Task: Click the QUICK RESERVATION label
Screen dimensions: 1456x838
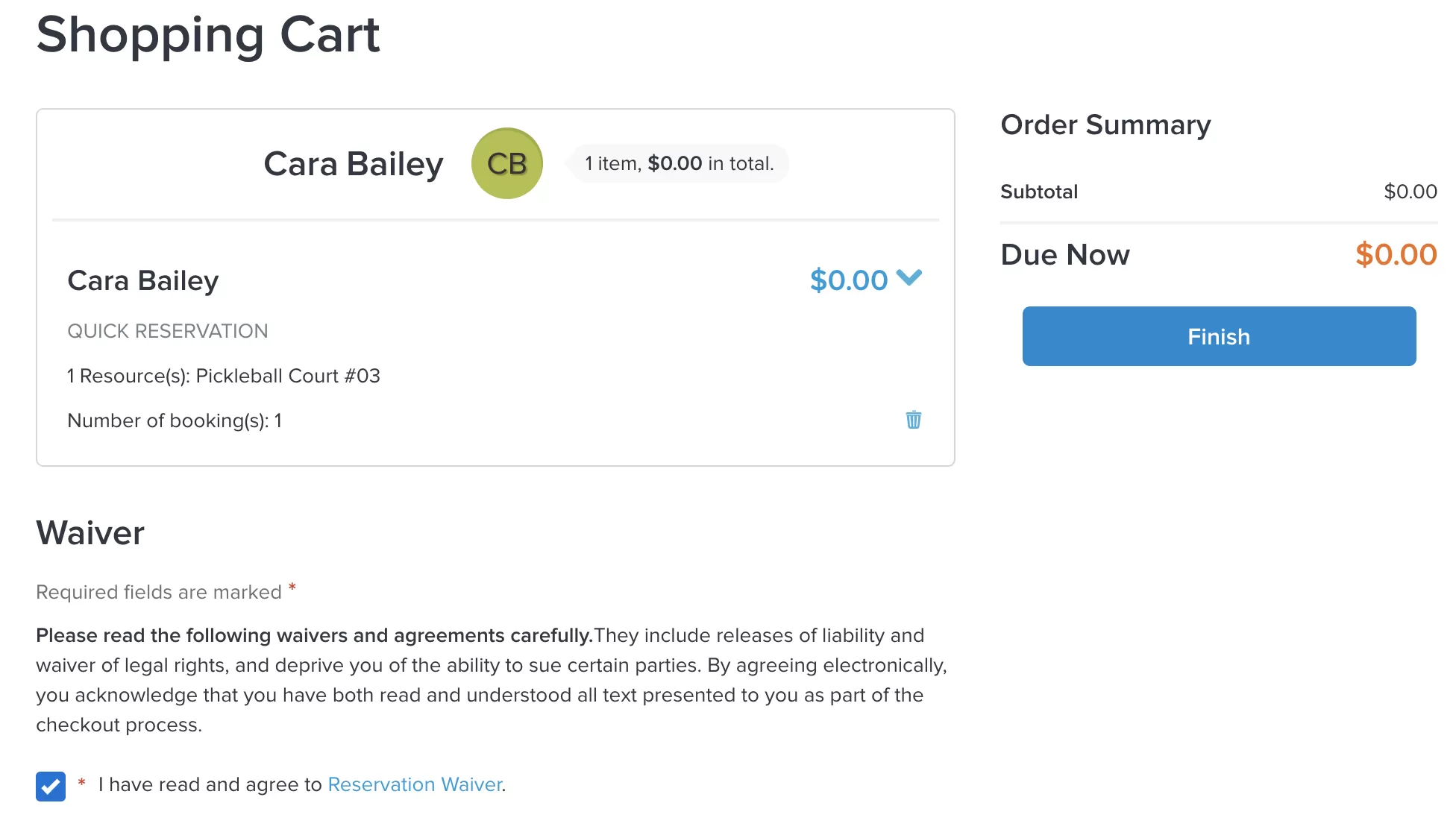Action: coord(168,331)
